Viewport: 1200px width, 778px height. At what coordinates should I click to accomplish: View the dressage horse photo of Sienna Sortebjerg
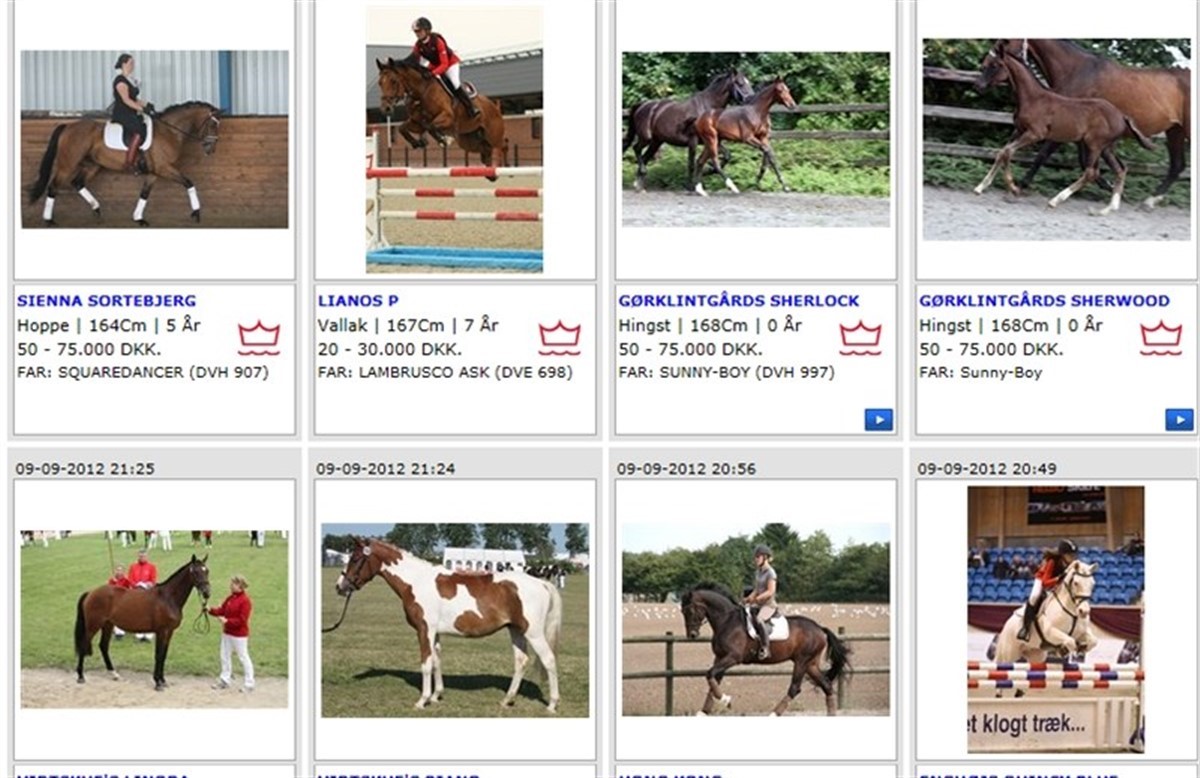click(155, 139)
